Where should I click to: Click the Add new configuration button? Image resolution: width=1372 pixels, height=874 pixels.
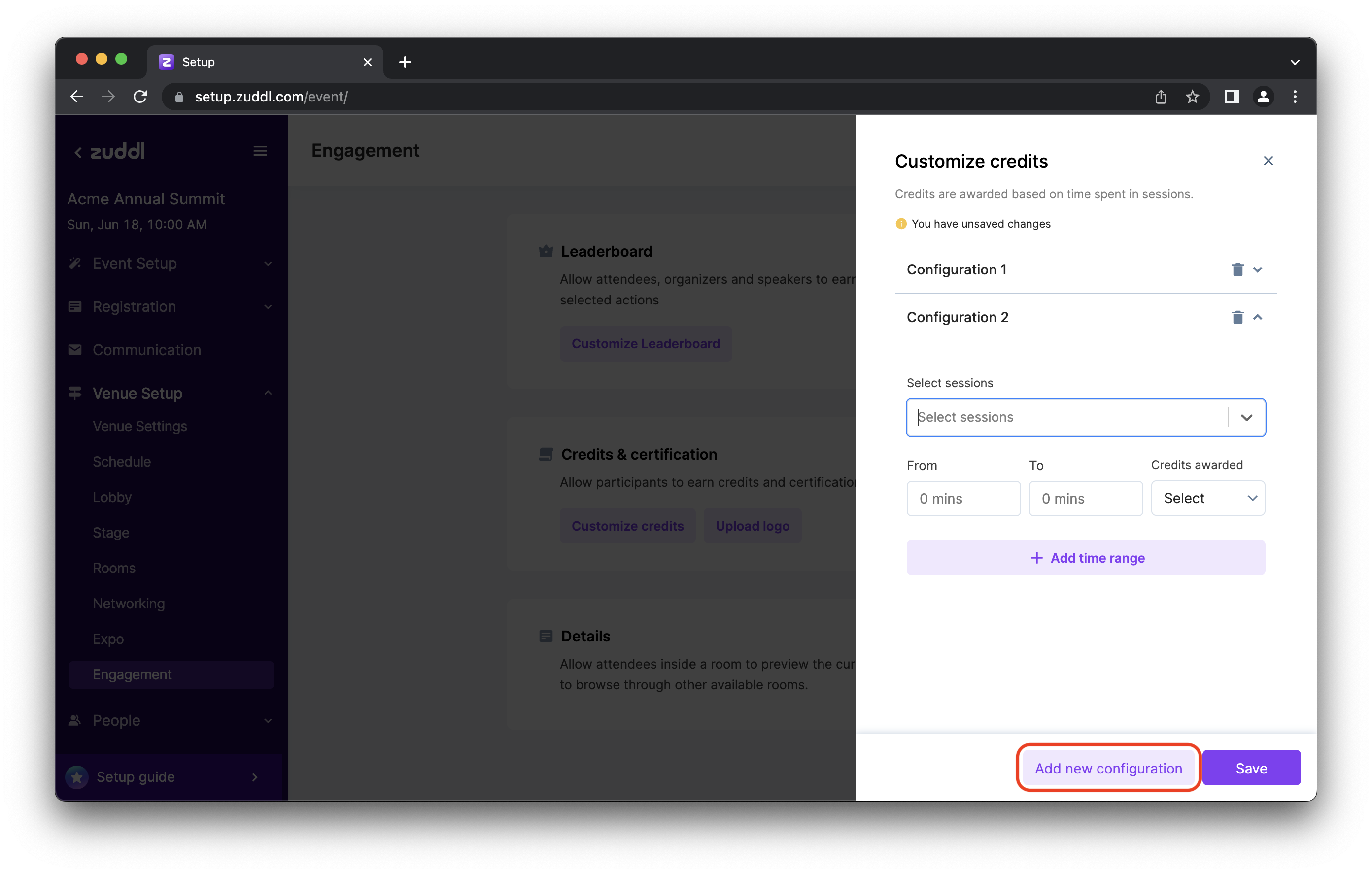click(x=1108, y=768)
